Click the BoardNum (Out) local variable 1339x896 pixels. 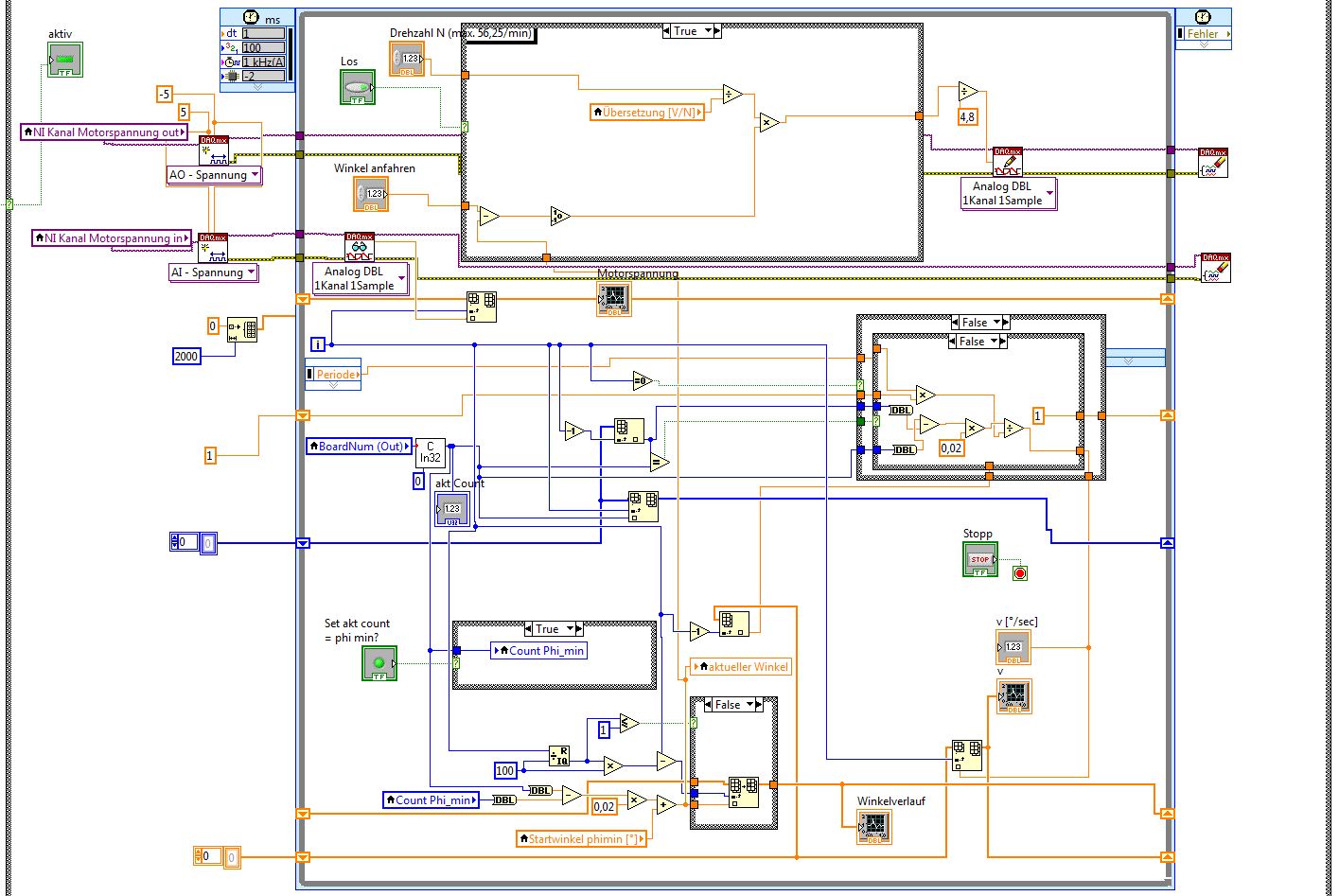coord(360,446)
